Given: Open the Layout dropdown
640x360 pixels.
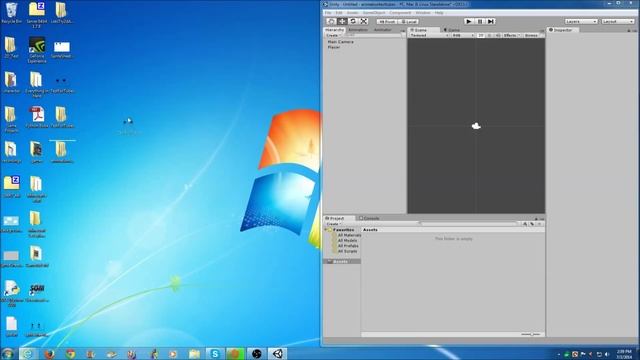Looking at the screenshot, I should 618,21.
